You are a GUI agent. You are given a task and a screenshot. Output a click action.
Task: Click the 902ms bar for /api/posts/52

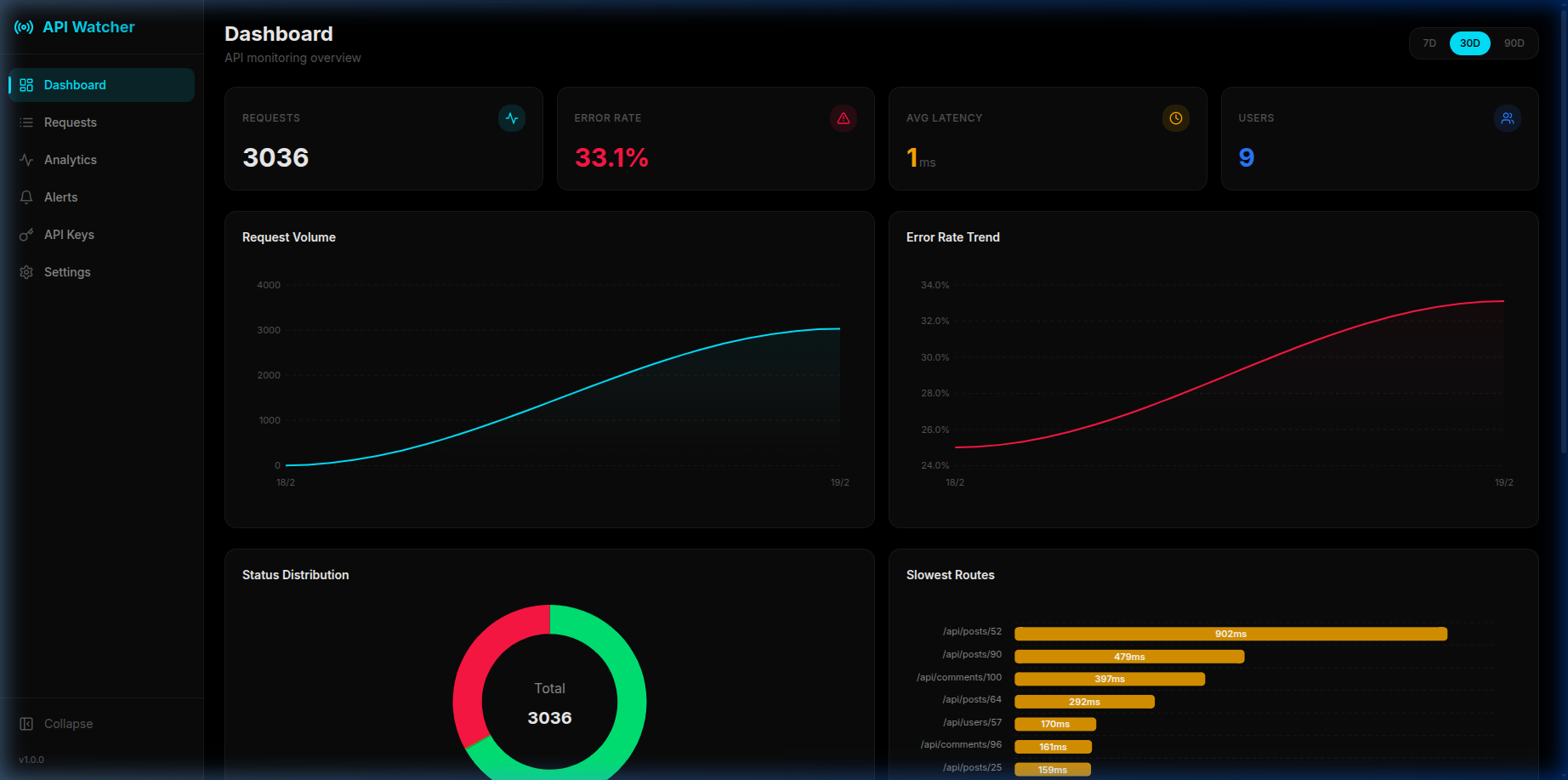[1229, 634]
